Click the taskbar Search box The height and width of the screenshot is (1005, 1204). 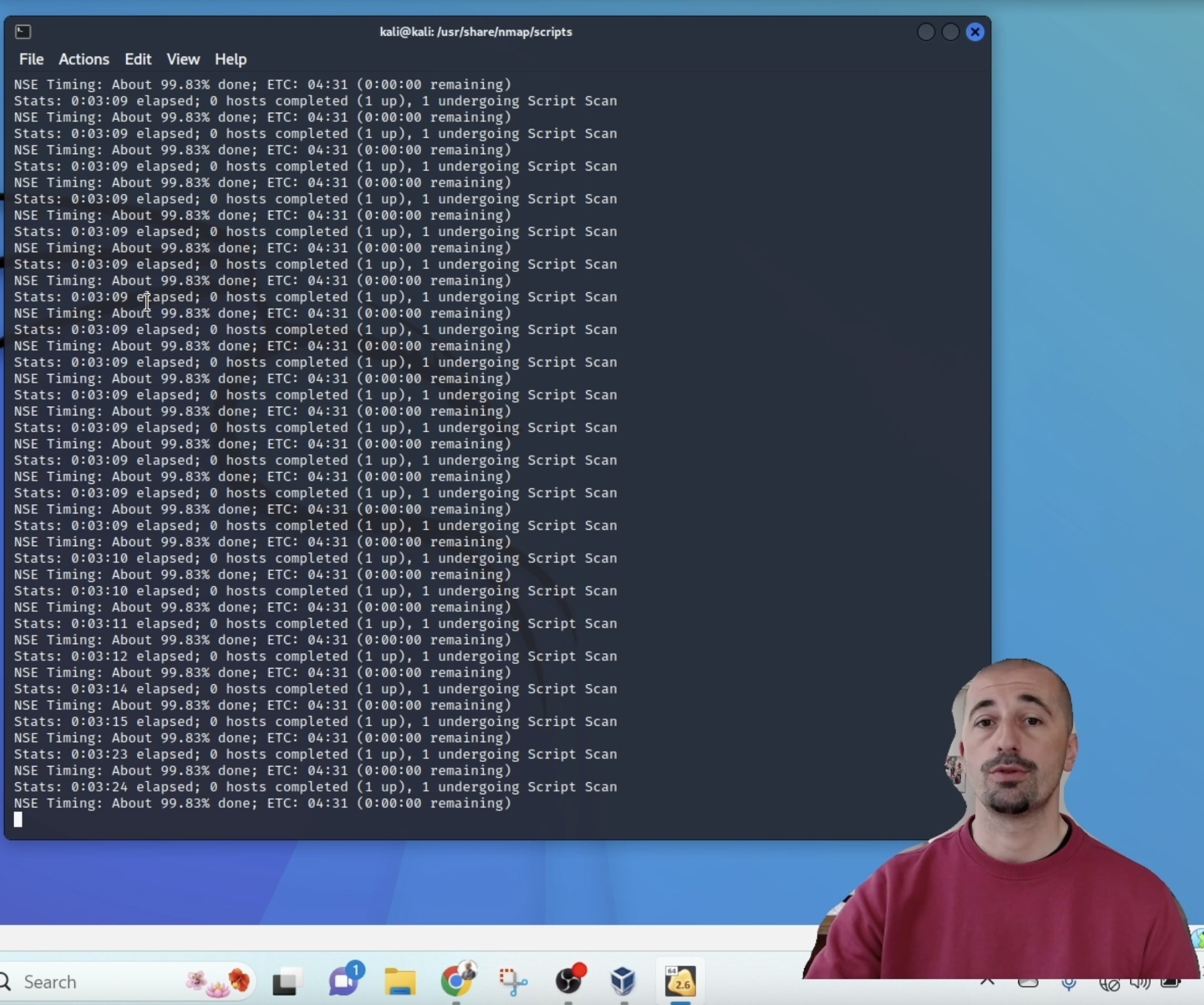(86, 982)
